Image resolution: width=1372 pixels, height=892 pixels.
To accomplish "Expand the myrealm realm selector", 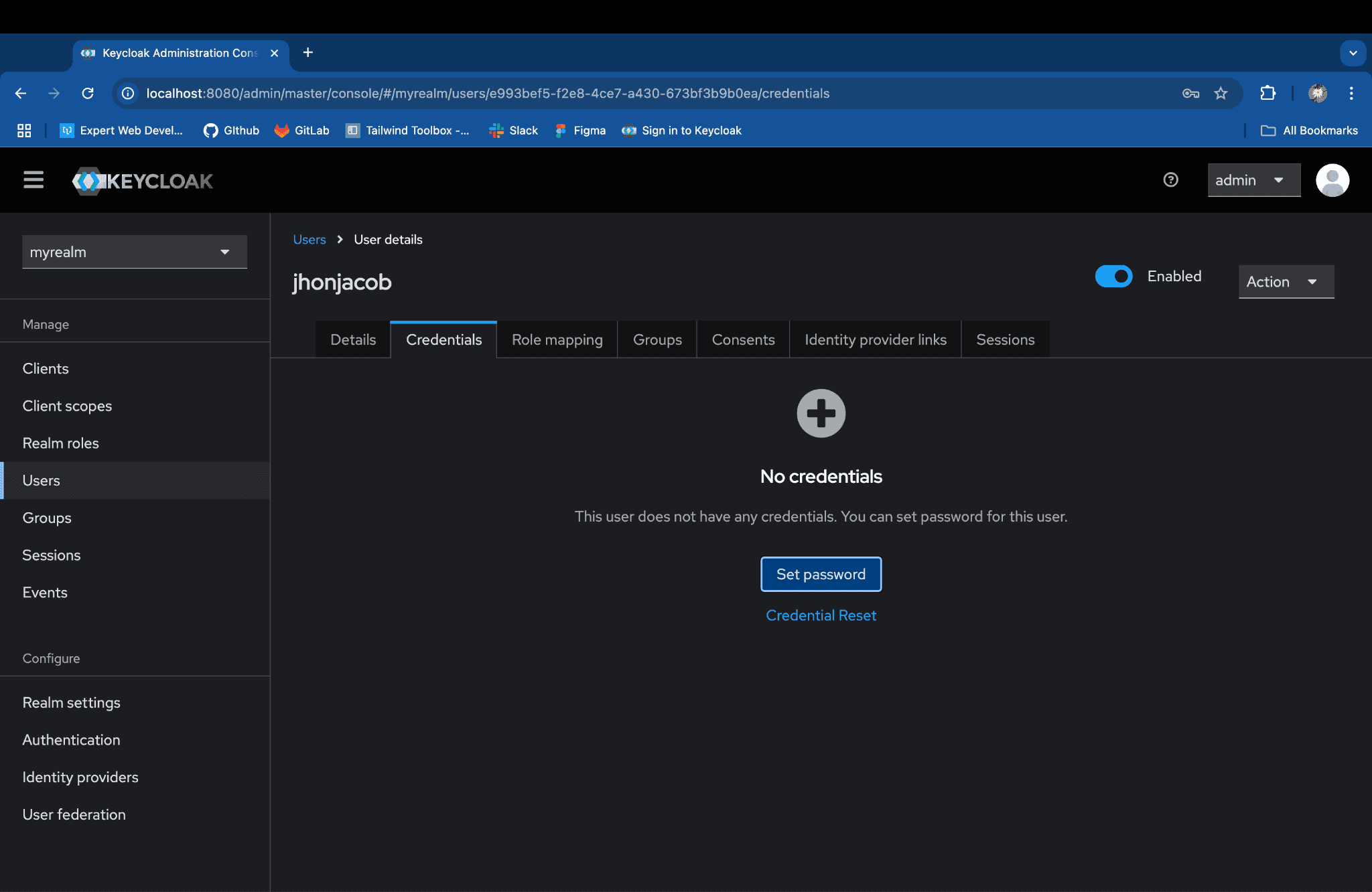I will [x=135, y=252].
